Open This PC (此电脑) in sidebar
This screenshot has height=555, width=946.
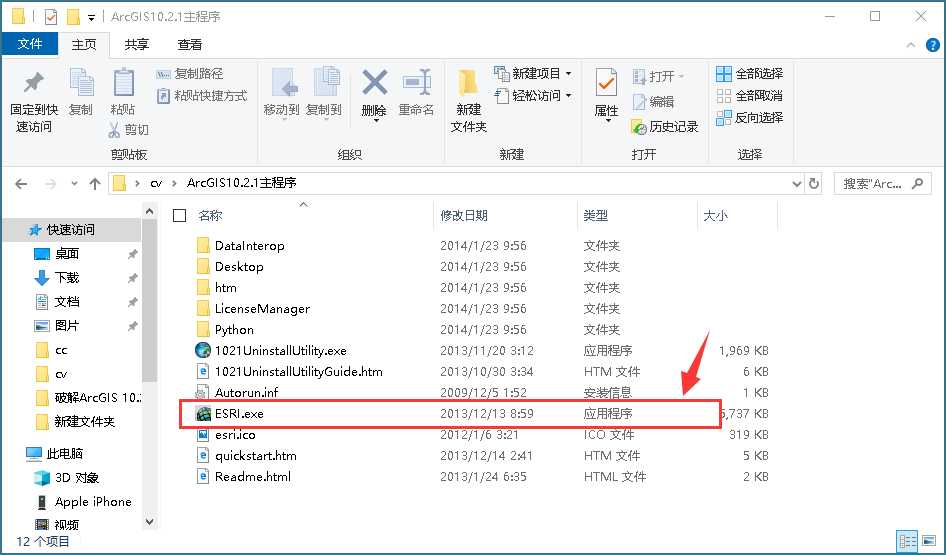65,454
